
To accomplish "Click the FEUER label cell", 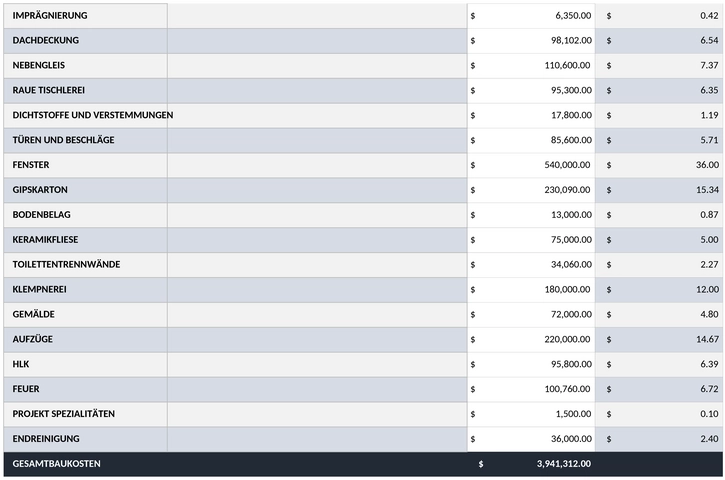I will (x=86, y=390).
